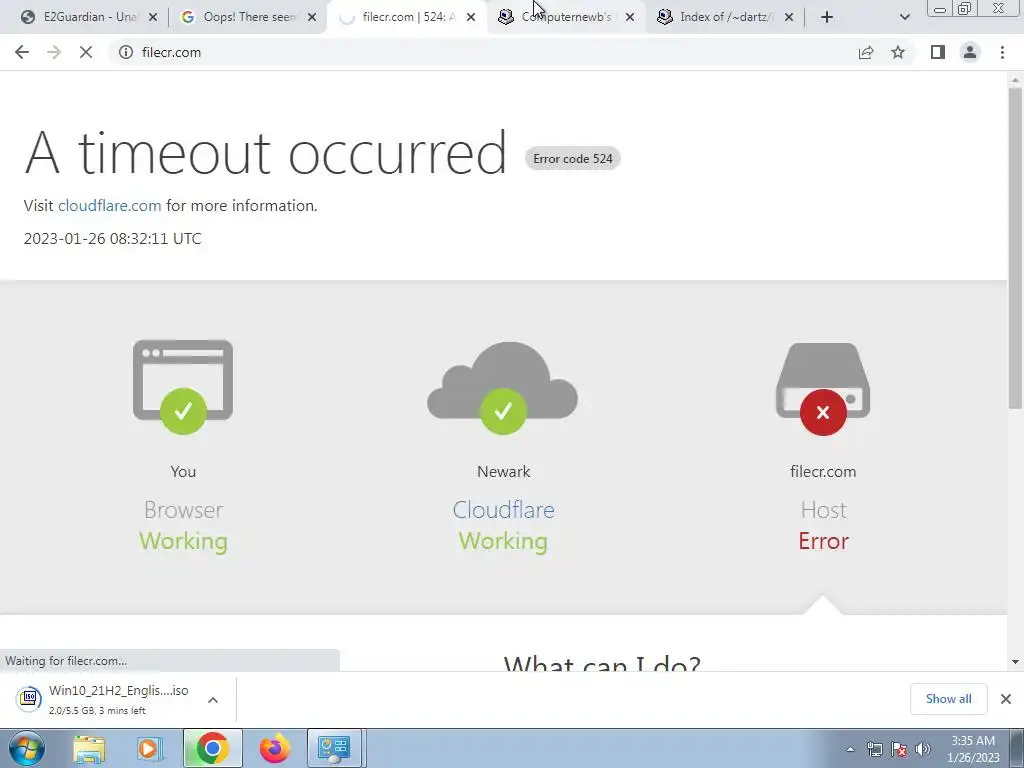The height and width of the screenshot is (768, 1024).
Task: Bookmark this tab with the star icon
Action: [898, 52]
